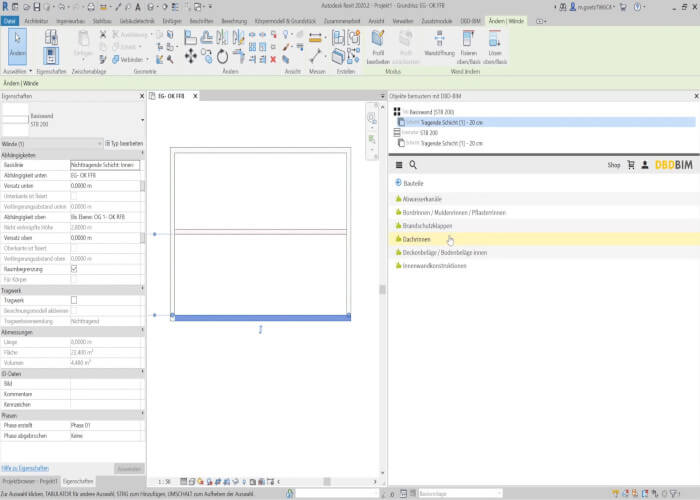Open the Eigenschaften properties ribbon button
Viewport: 700px width, 500px height.
point(51,56)
